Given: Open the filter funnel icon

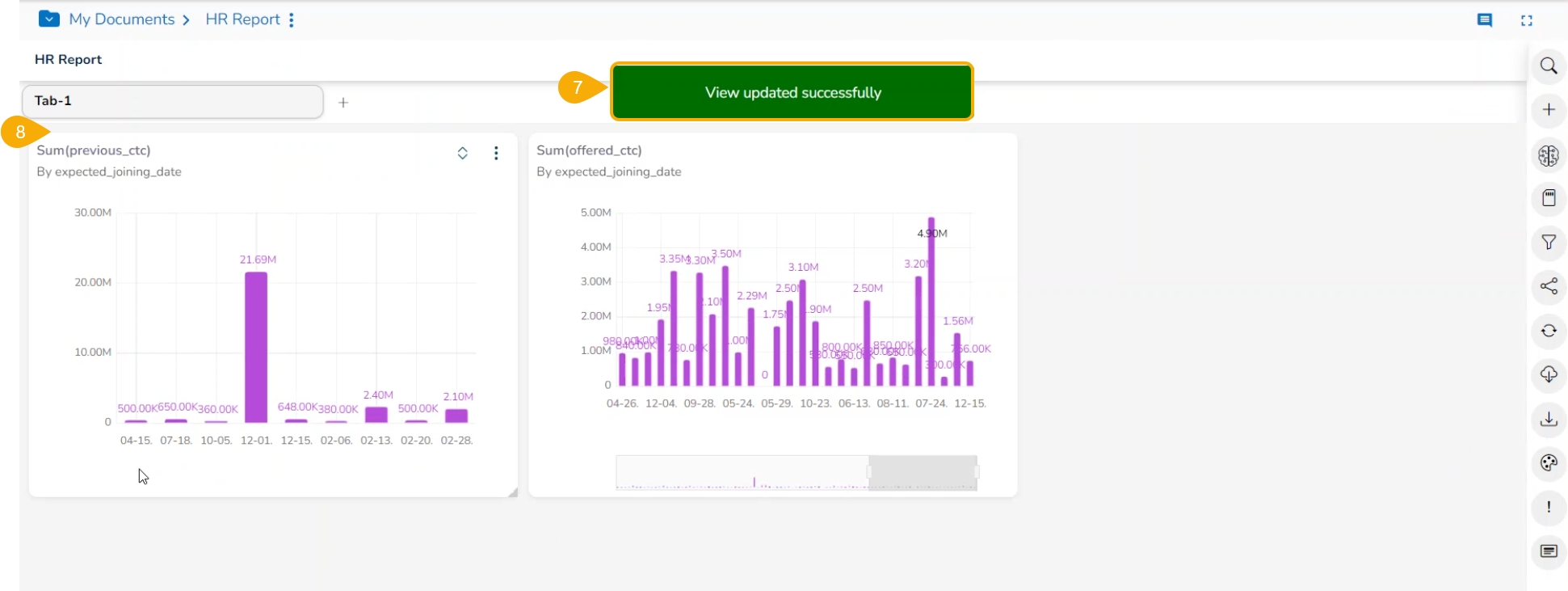Looking at the screenshot, I should point(1548,243).
